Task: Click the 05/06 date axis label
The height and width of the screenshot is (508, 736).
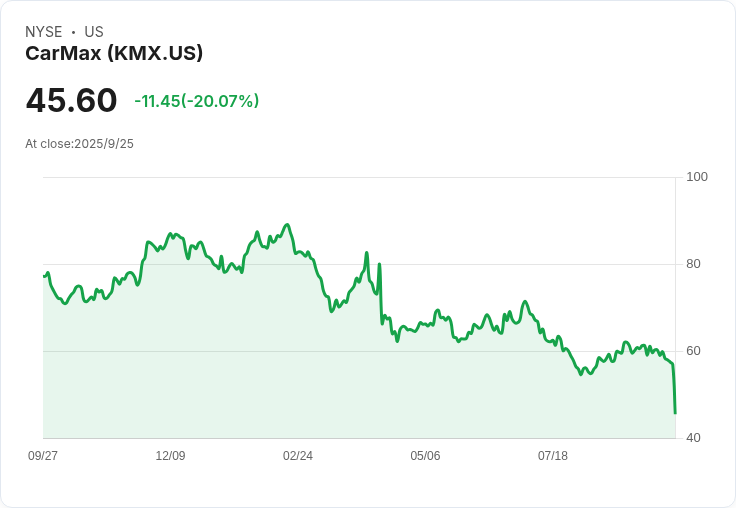Action: (425, 456)
